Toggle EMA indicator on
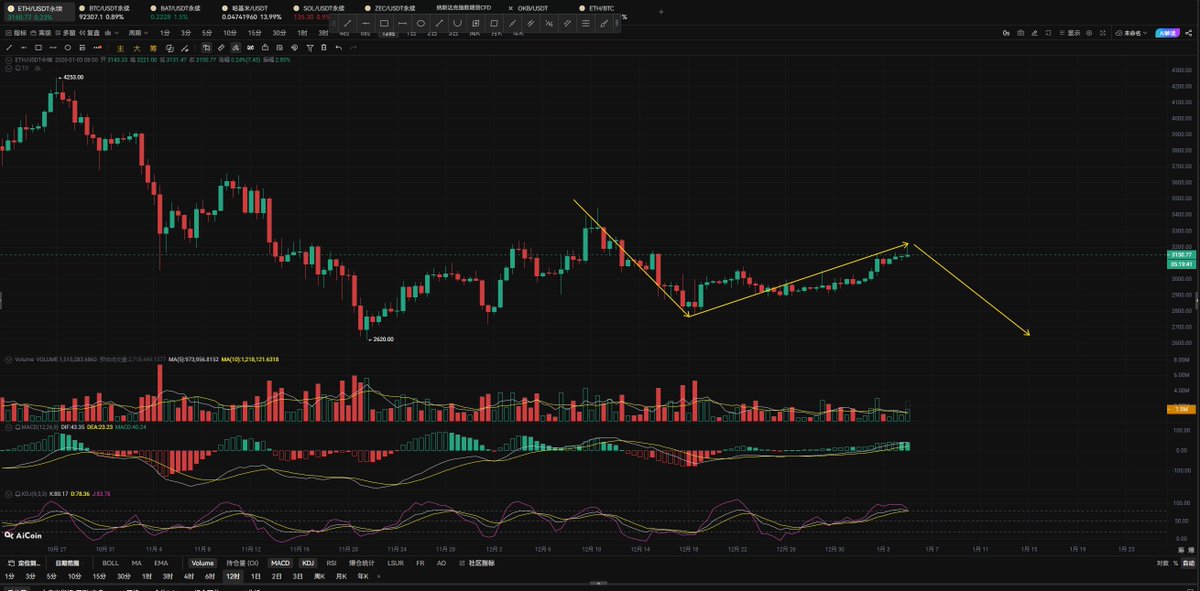This screenshot has width=1200, height=591. tap(161, 563)
